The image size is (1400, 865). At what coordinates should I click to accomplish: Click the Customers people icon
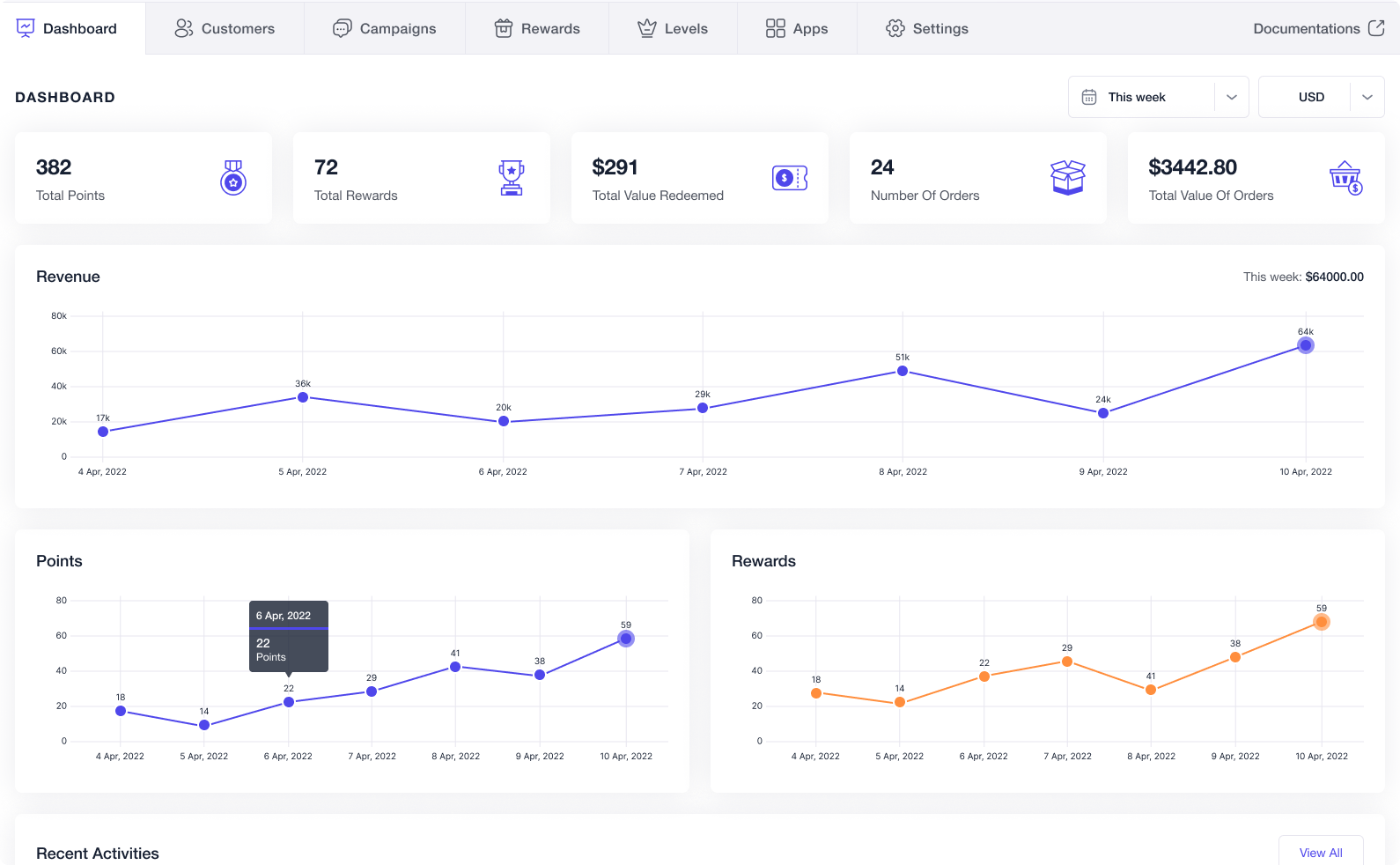point(183,28)
